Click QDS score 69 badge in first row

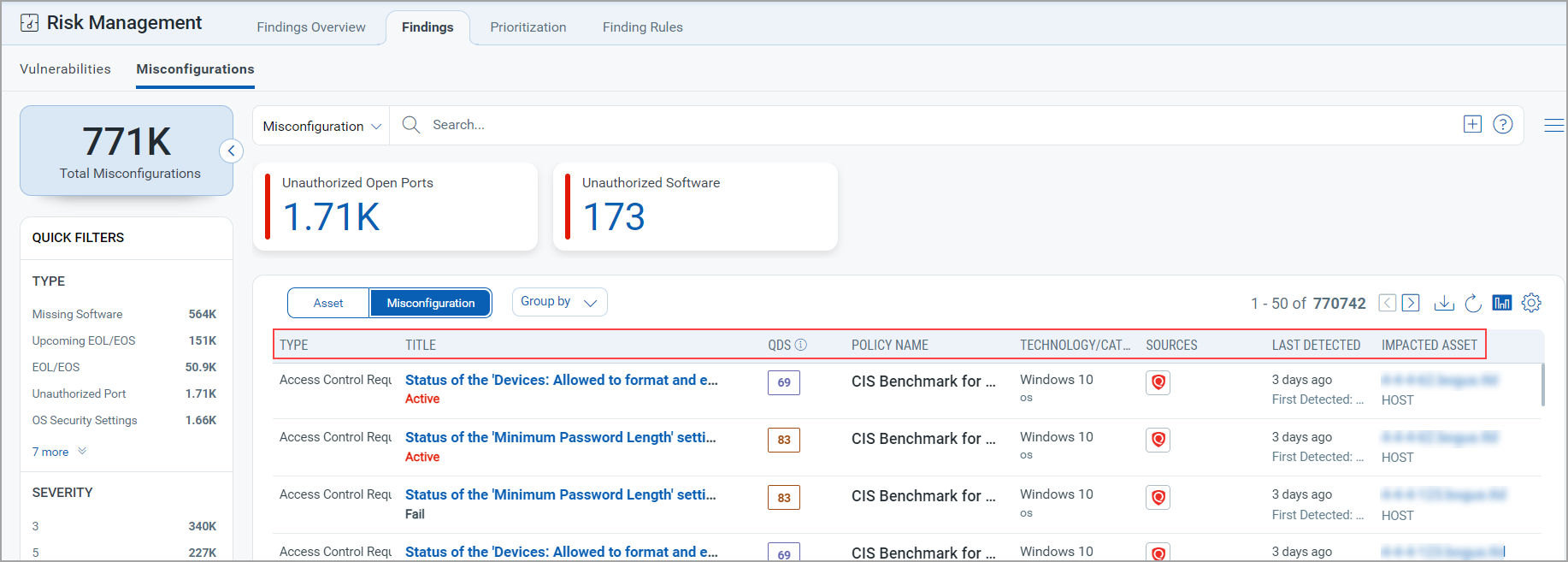784,382
